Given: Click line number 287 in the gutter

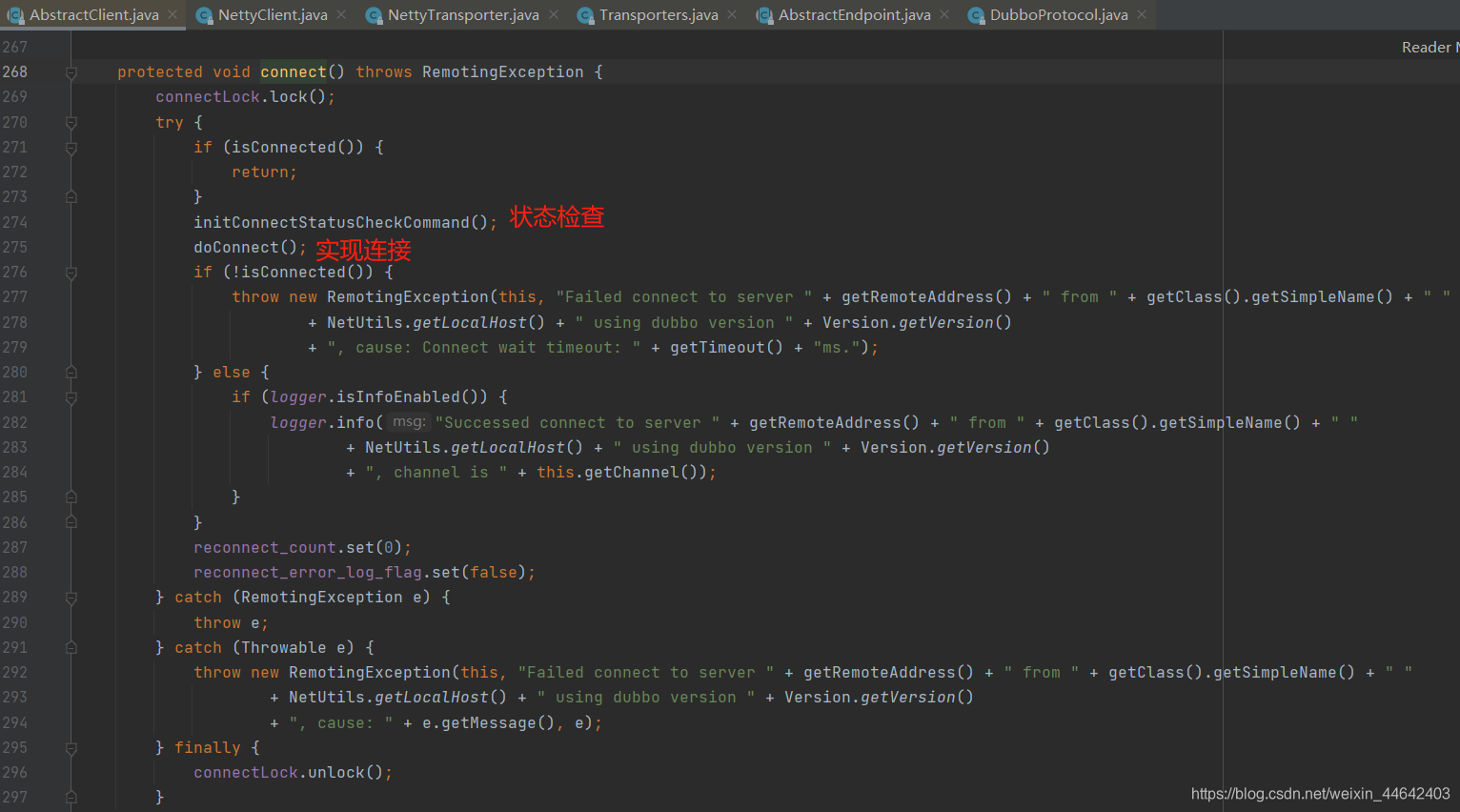Looking at the screenshot, I should 15,548.
